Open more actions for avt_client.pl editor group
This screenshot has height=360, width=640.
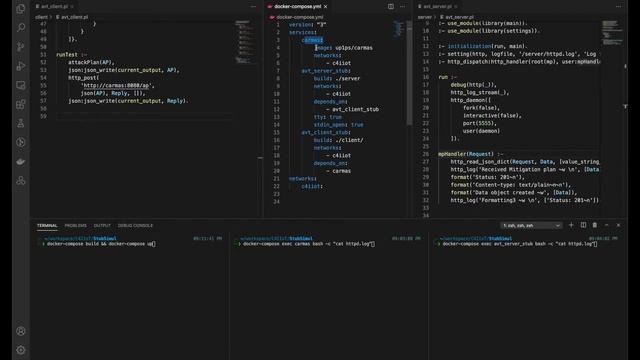click(253, 7)
